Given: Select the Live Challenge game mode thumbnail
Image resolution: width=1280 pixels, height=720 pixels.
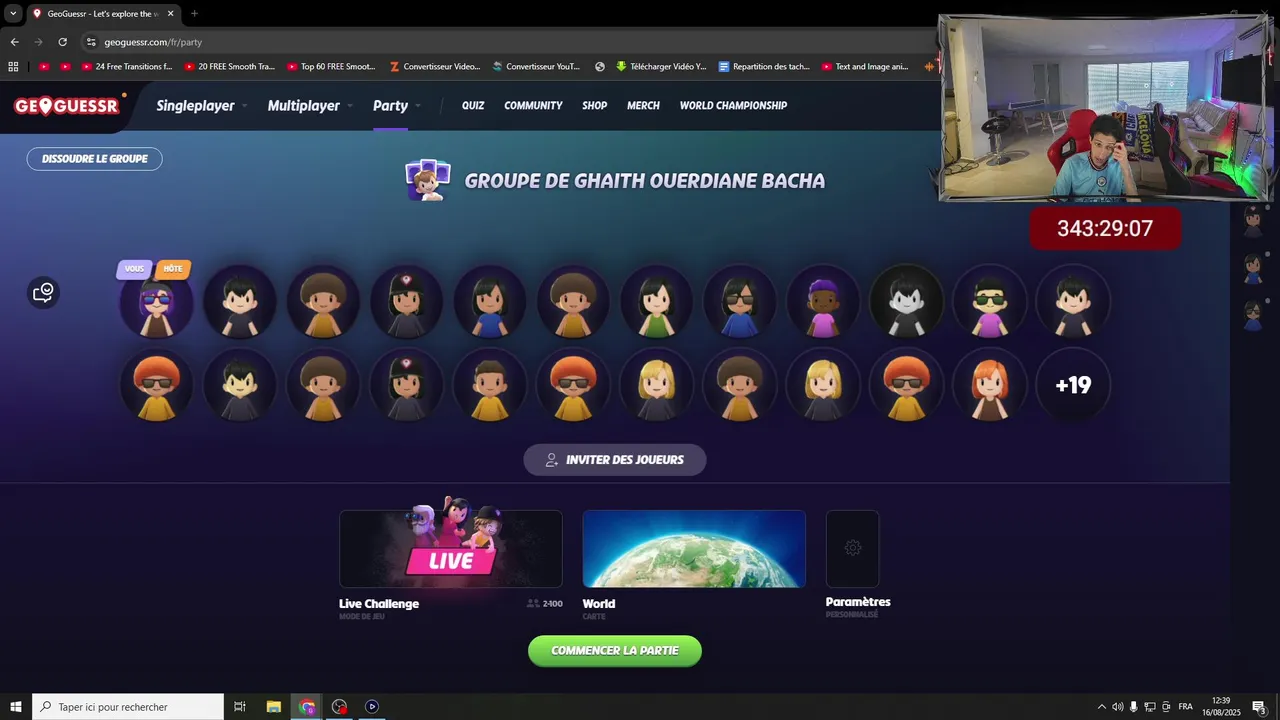Looking at the screenshot, I should point(451,548).
